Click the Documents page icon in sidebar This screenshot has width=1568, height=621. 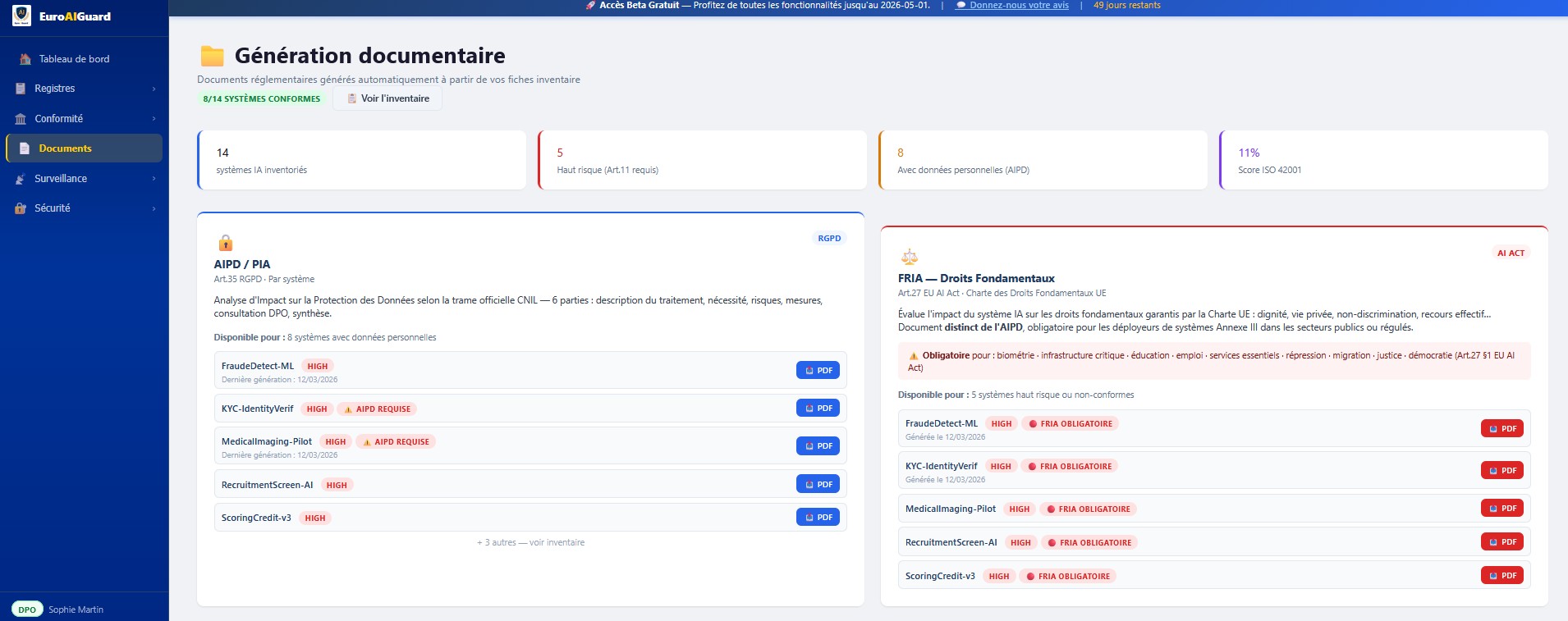25,148
